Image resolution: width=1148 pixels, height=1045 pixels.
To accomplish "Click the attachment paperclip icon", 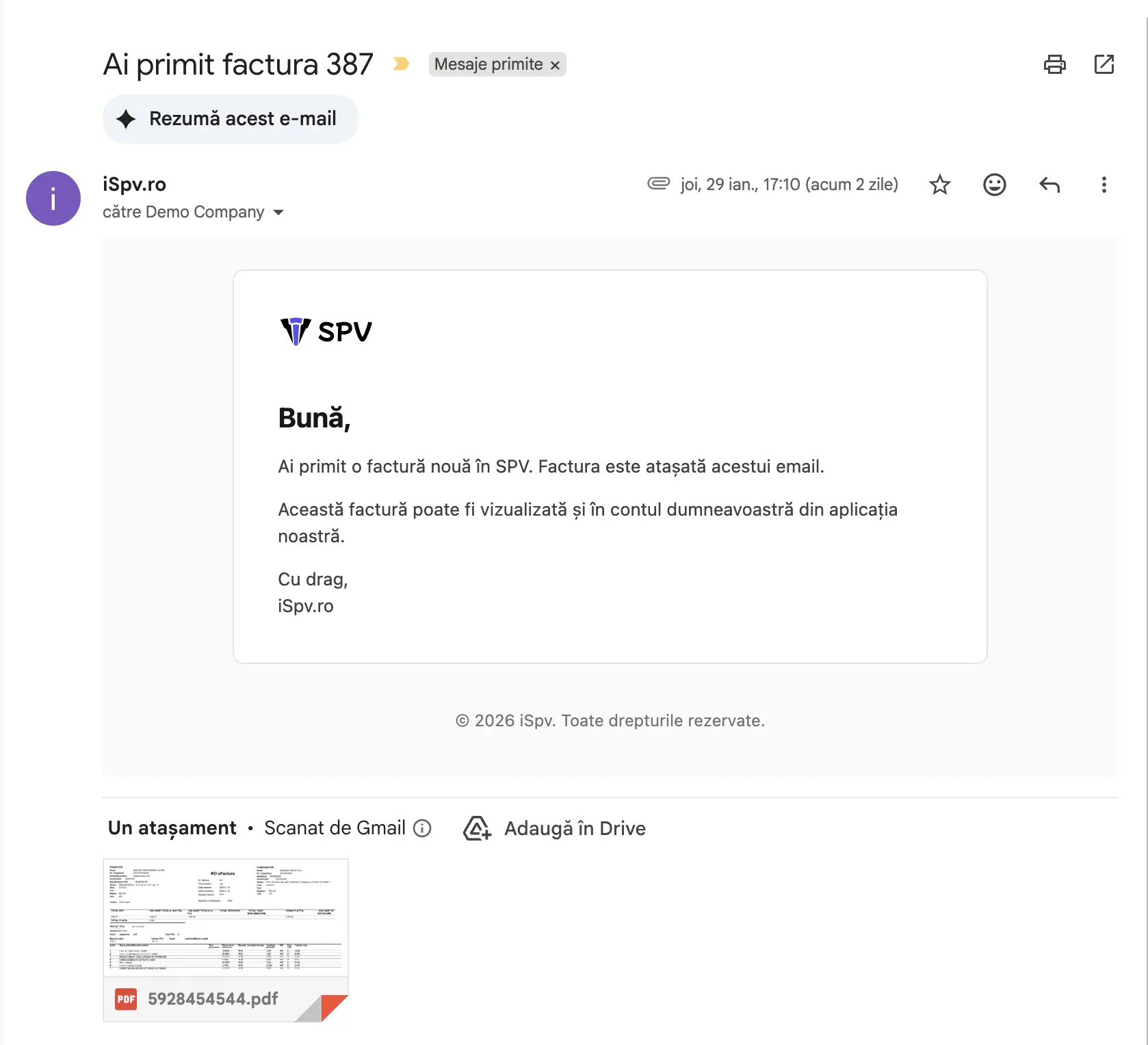I will coord(657,184).
